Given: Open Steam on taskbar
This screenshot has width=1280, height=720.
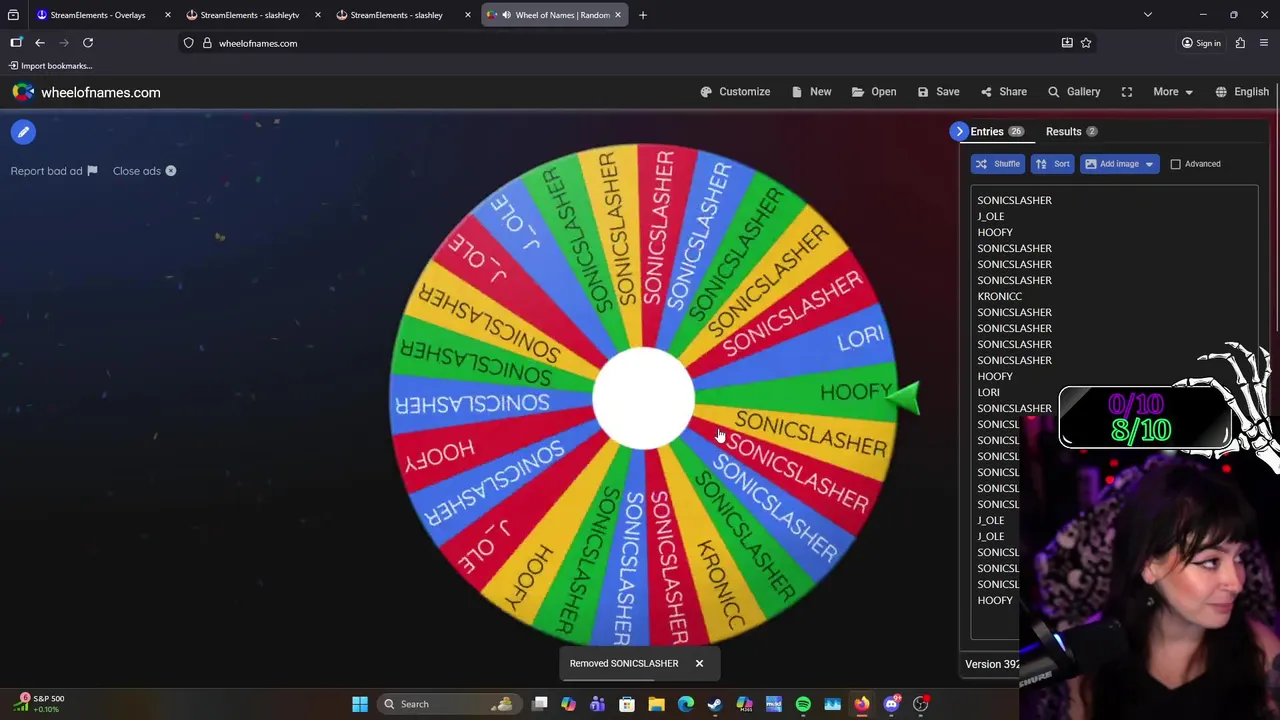Looking at the screenshot, I should coord(715,704).
